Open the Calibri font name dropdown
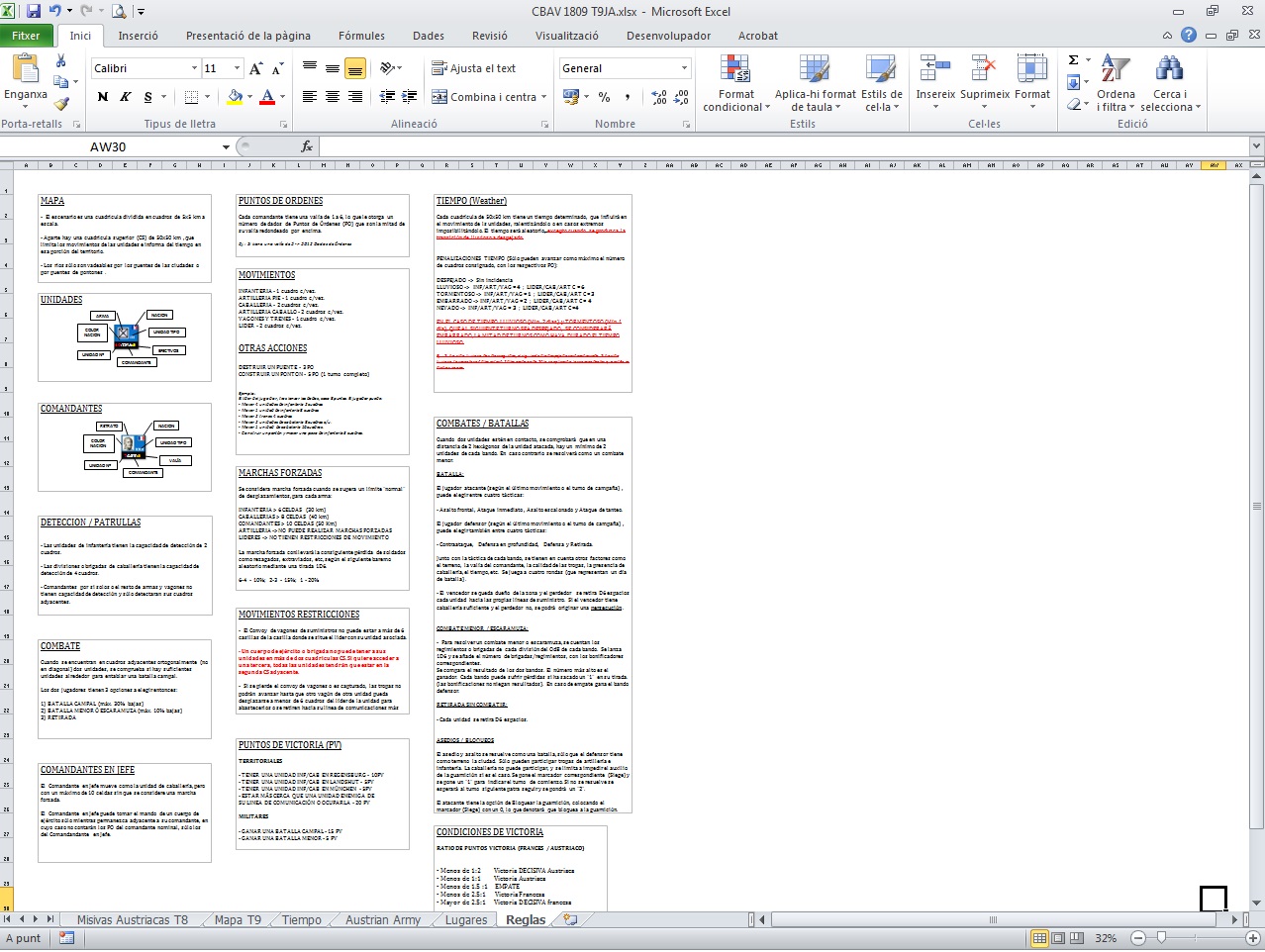Image resolution: width=1265 pixels, height=952 pixels. (194, 68)
